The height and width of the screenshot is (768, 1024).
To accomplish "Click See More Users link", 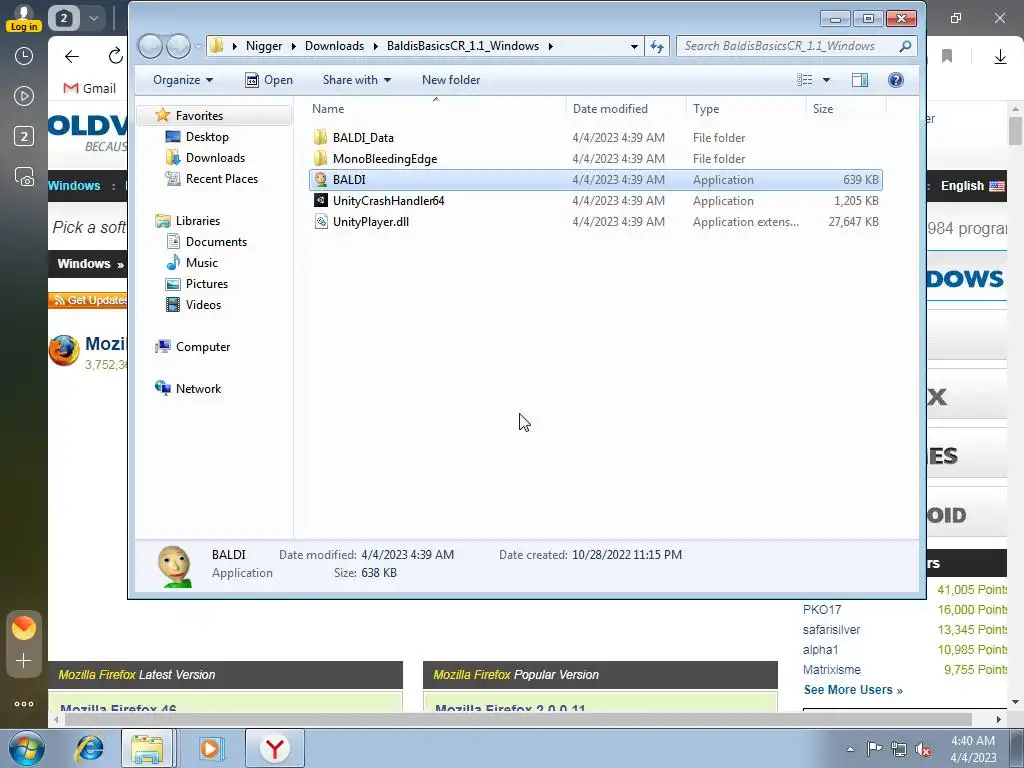I will point(853,690).
